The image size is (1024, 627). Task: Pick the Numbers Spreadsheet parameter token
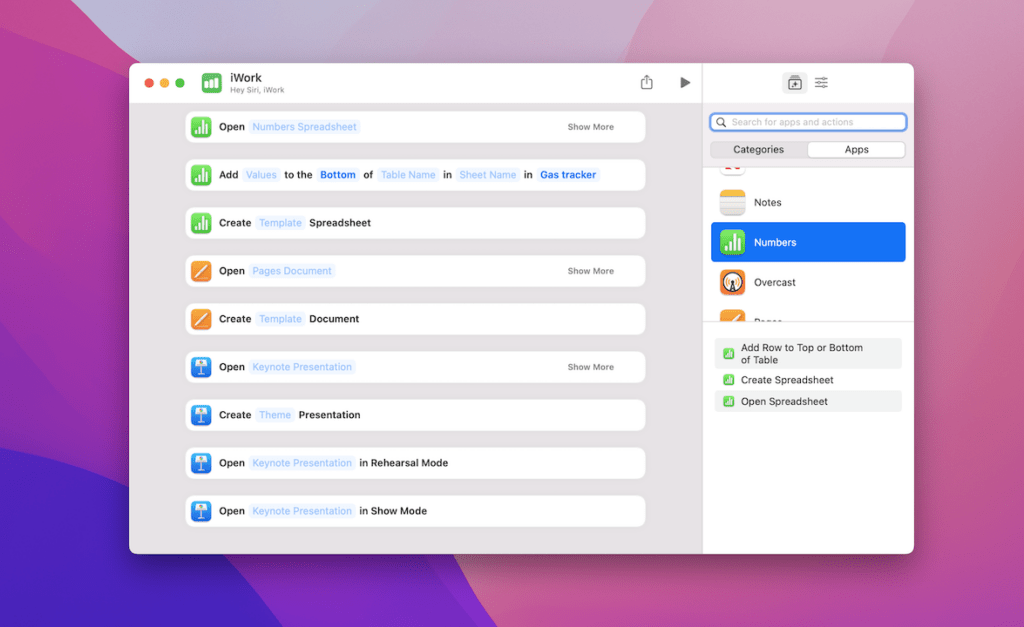click(x=304, y=127)
